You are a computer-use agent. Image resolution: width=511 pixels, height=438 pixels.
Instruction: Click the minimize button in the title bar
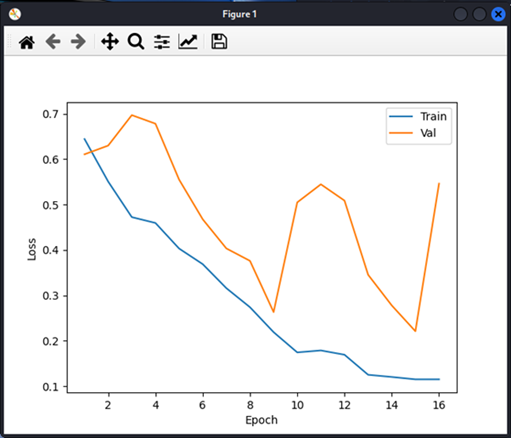[x=461, y=14]
